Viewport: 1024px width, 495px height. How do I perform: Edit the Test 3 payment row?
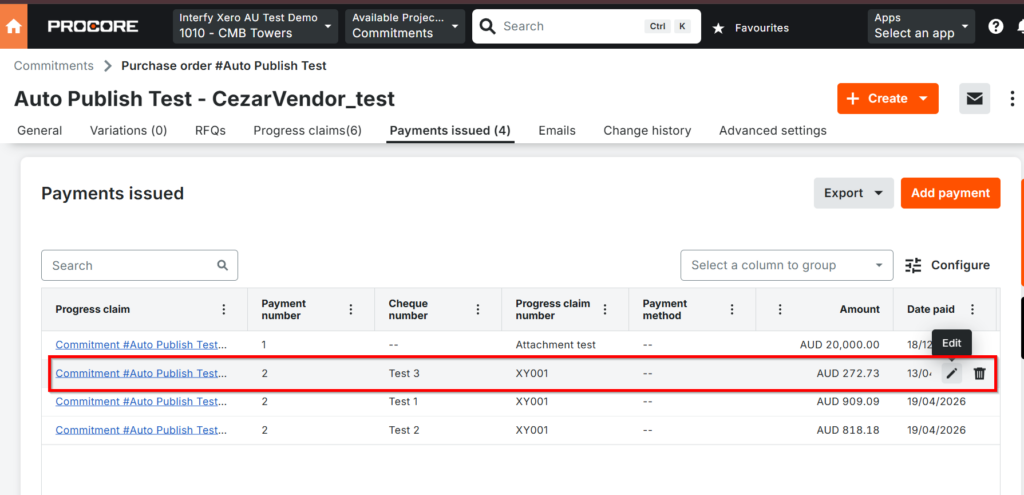tap(952, 374)
